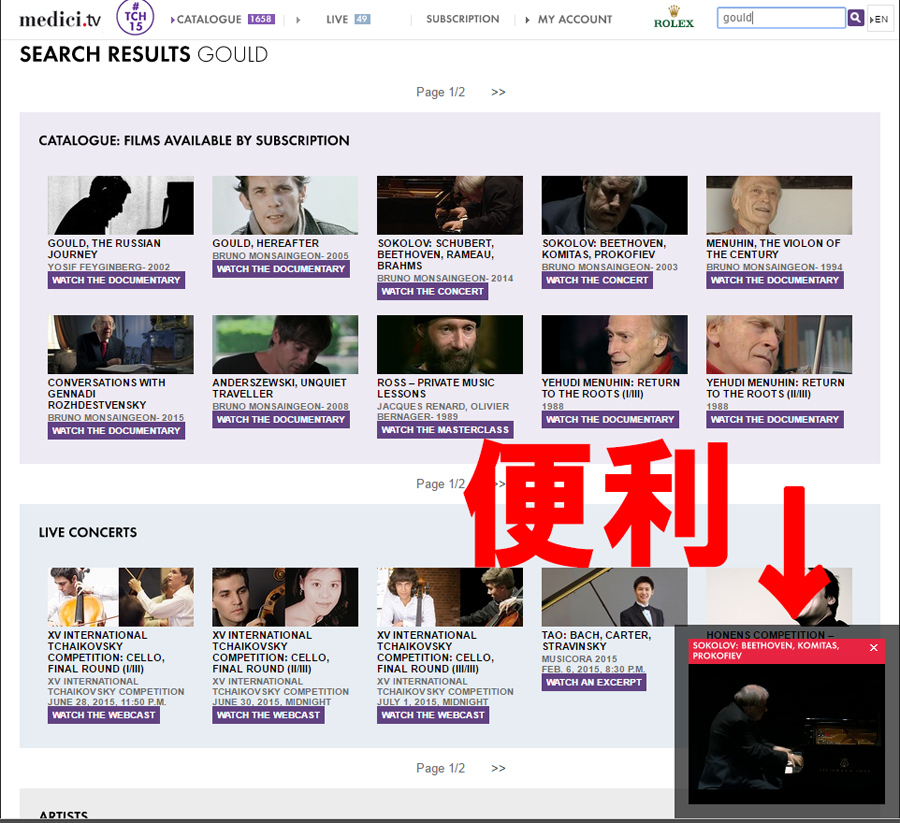Watch the concert Sokolov: Schubert, Beethoven

pos(432,292)
